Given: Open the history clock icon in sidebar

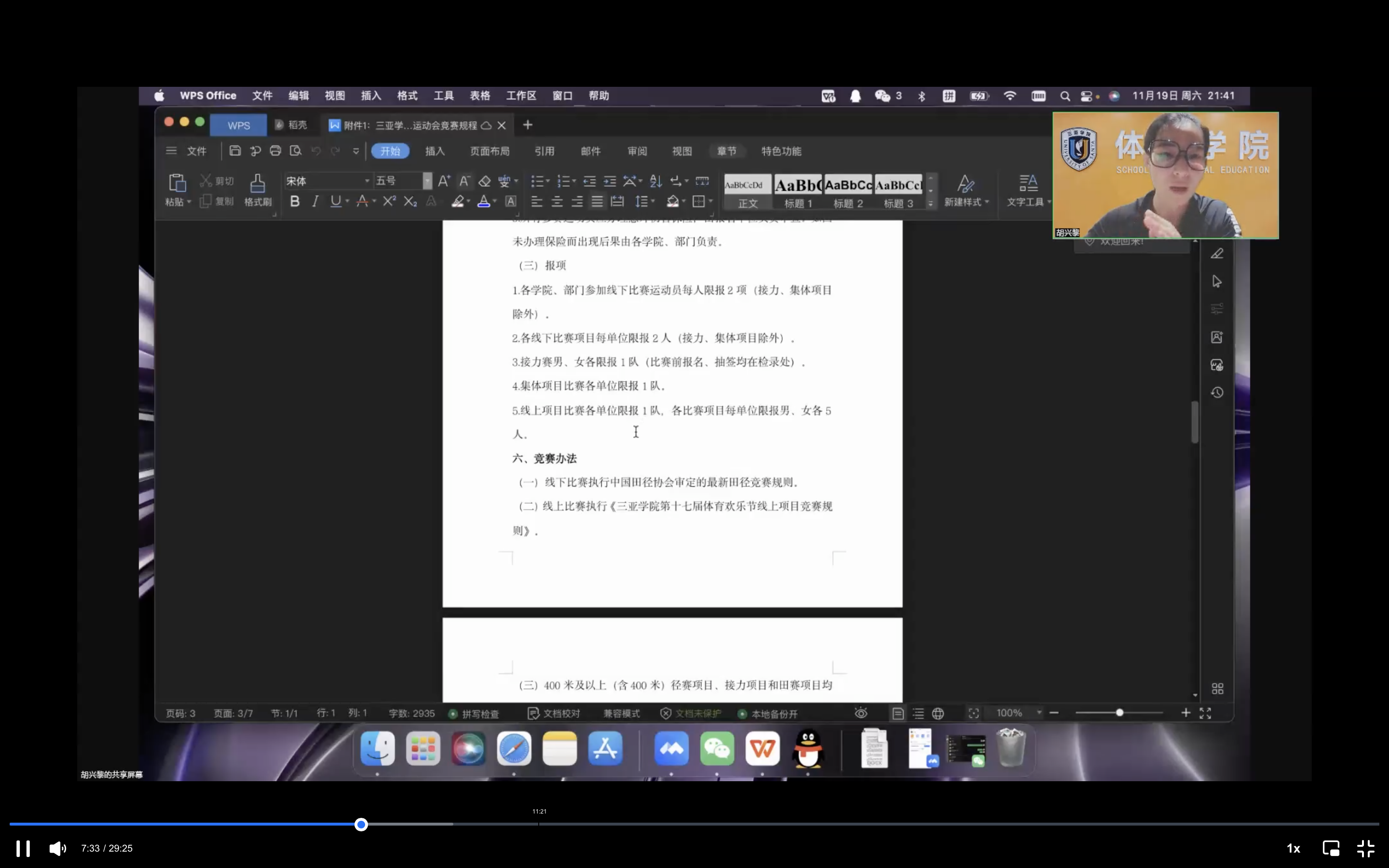Looking at the screenshot, I should click(1217, 393).
